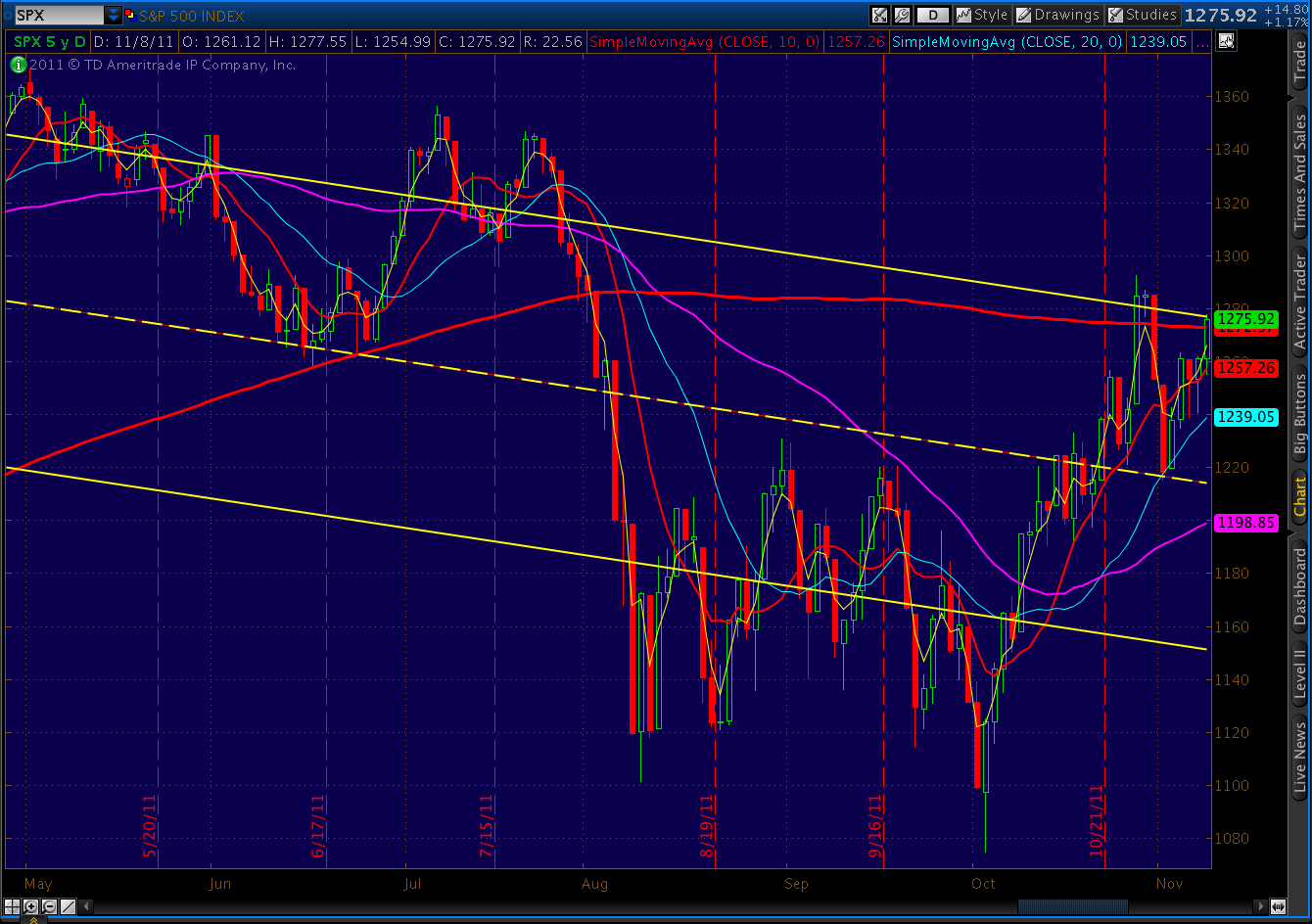
Task: Switch to the Trade side tab
Action: [1299, 61]
